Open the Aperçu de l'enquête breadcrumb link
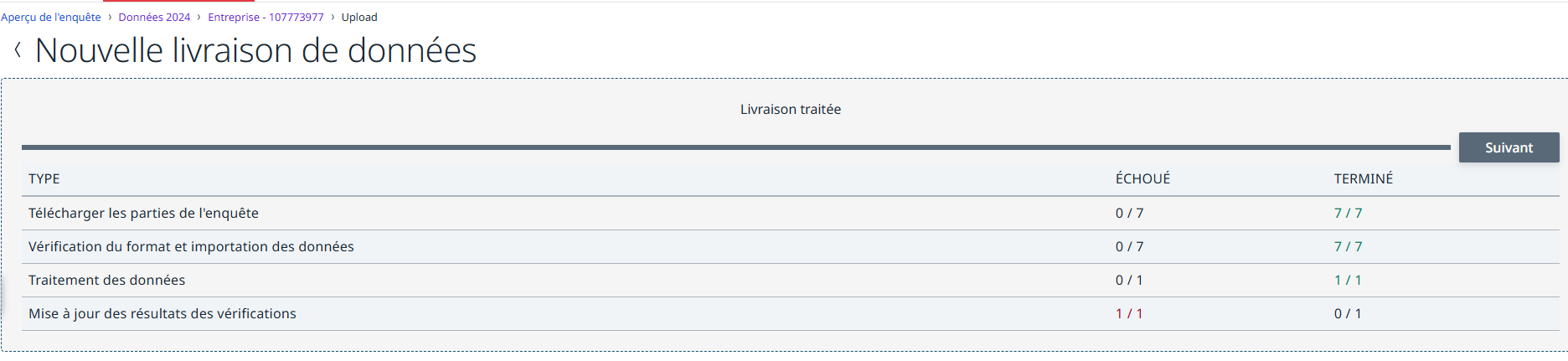1568x361 pixels. coord(51,17)
